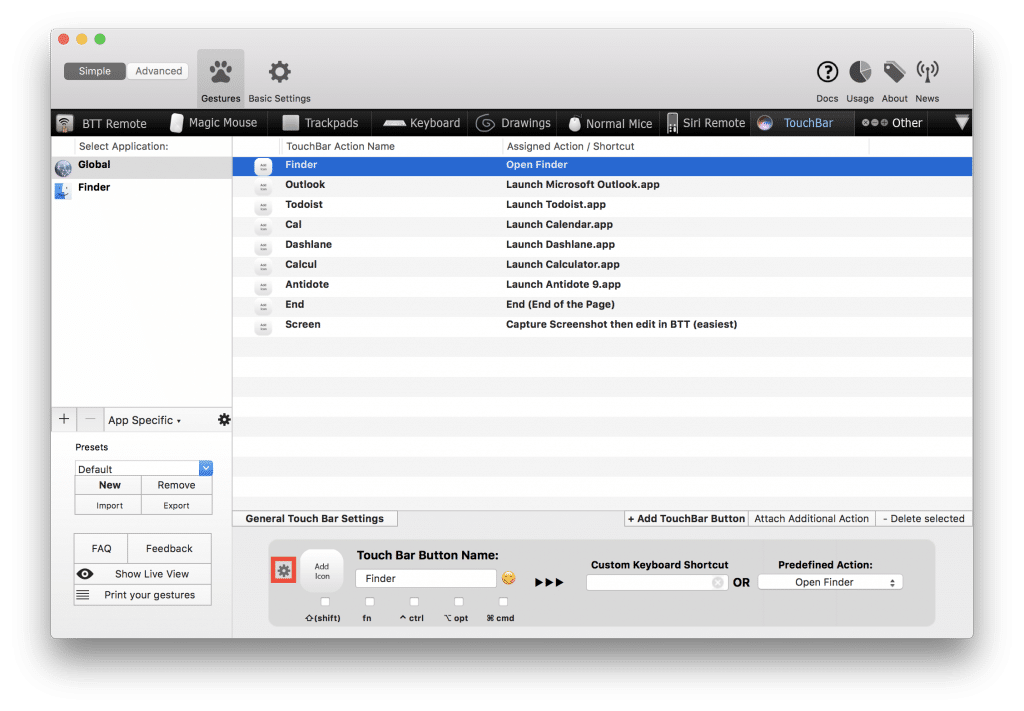Switch to Advanced mode
The image size is (1024, 711).
[159, 71]
